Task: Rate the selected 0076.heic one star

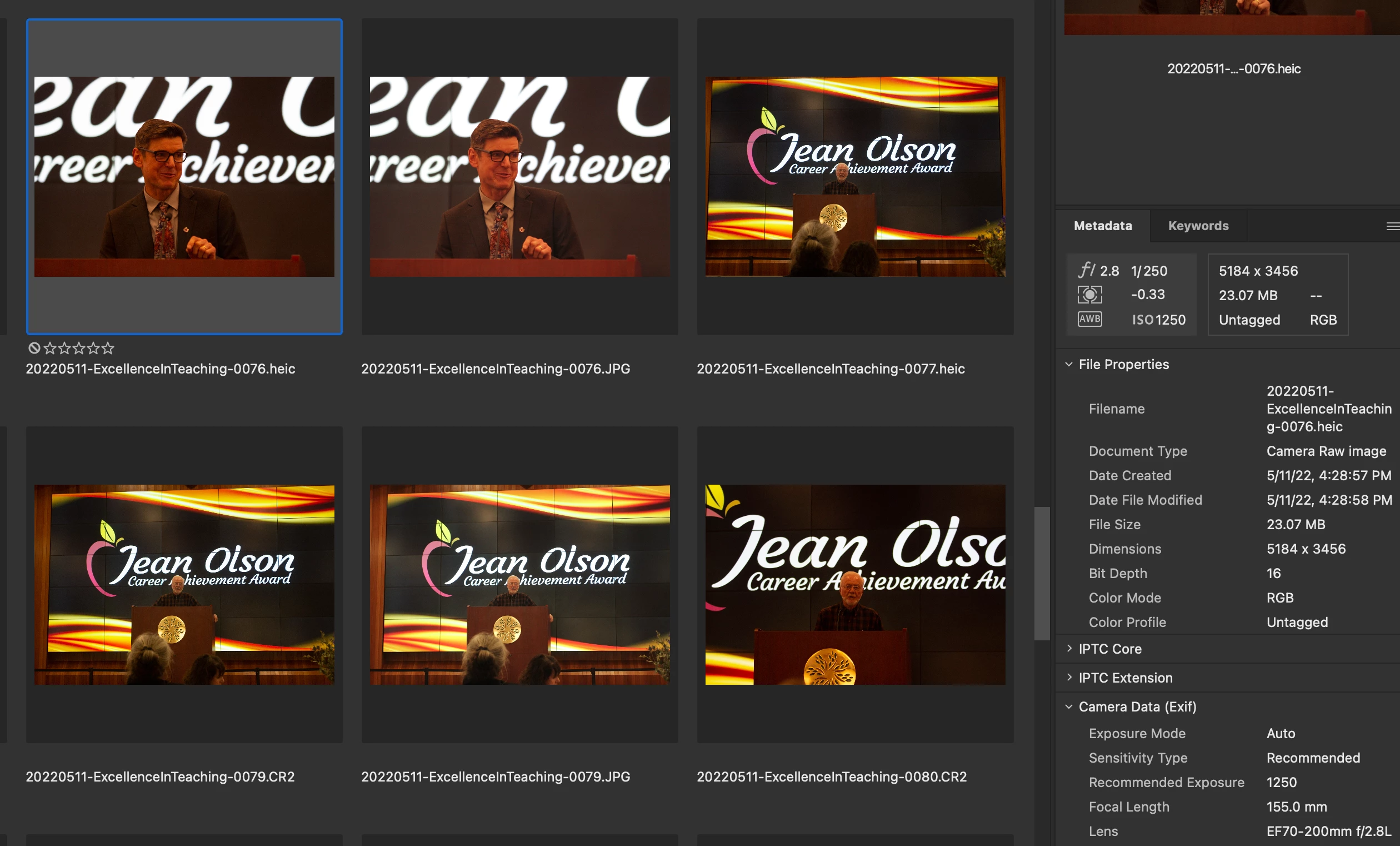Action: point(50,348)
